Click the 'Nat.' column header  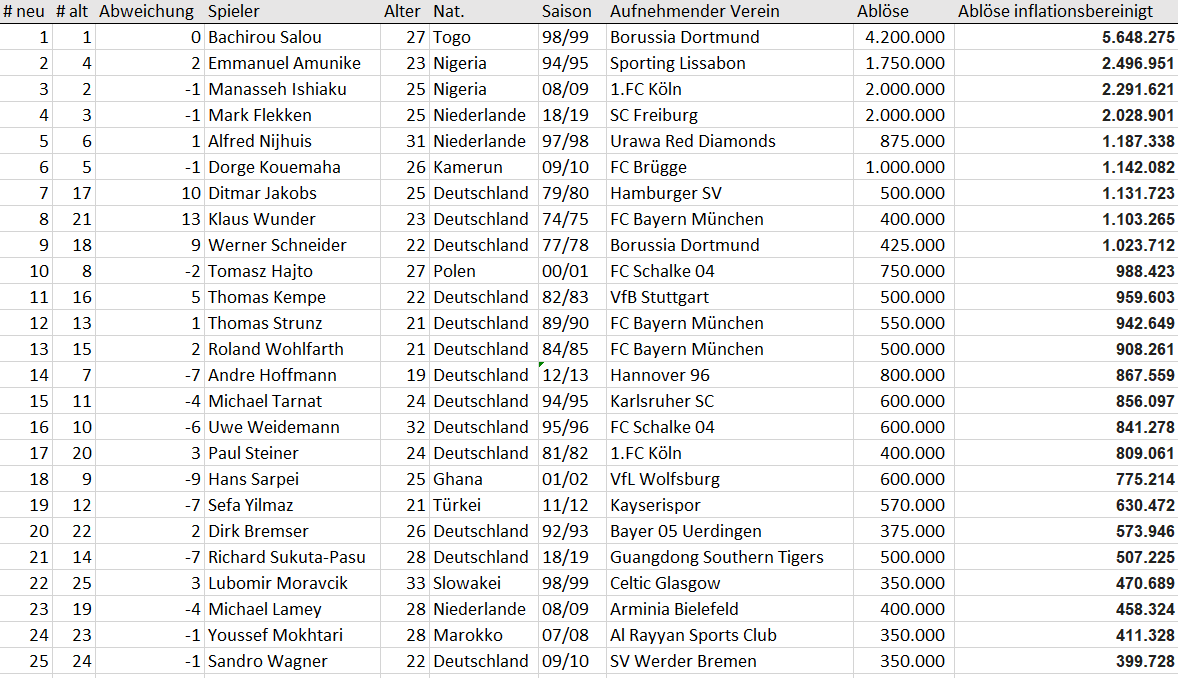click(485, 11)
